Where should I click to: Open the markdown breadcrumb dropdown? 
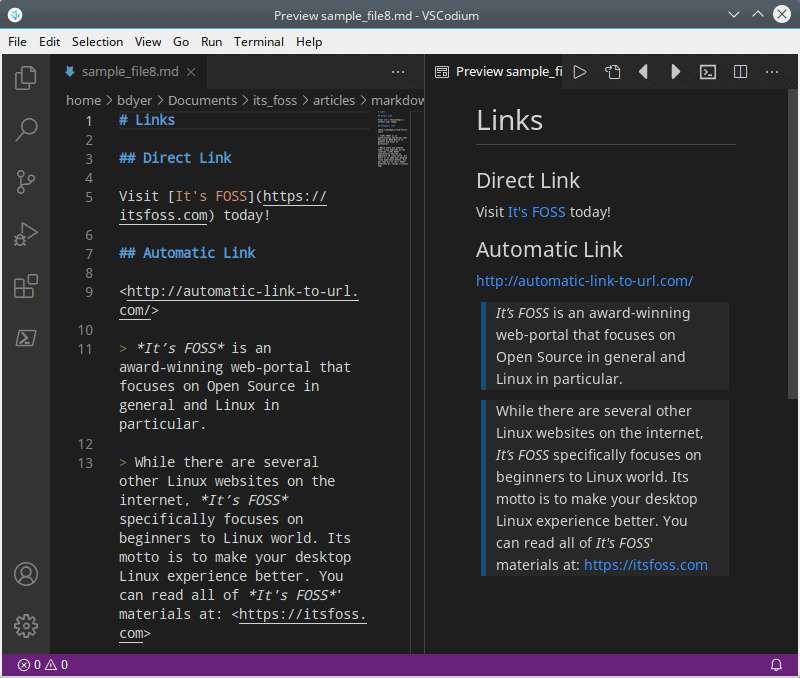coord(394,100)
